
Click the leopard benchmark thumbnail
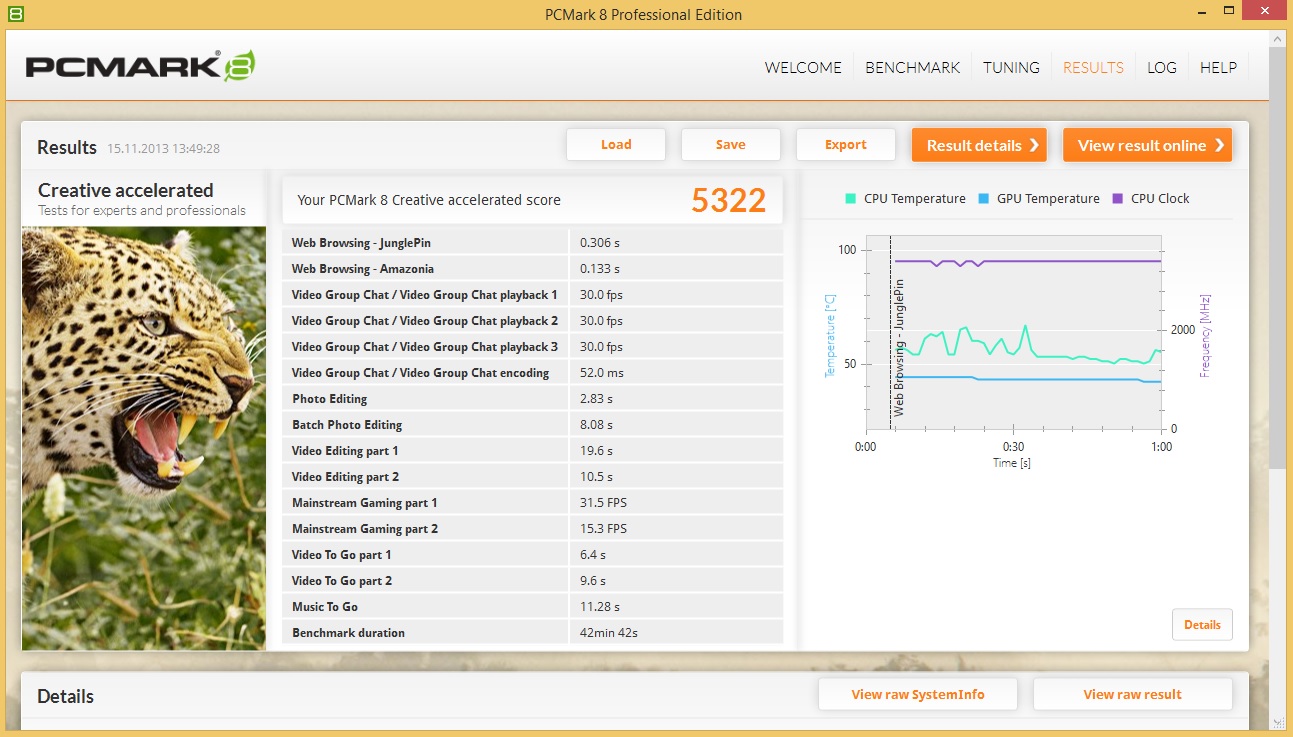click(x=144, y=438)
